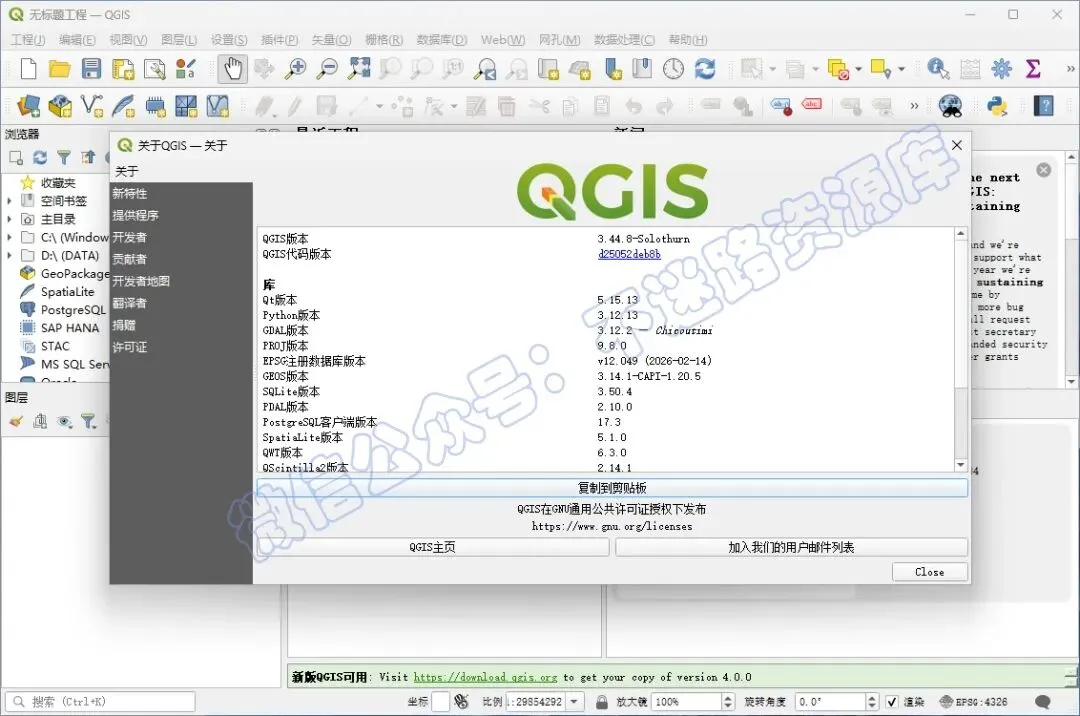Click the locator search bar (Ctrl+K)
This screenshot has height=716, width=1080.
point(101,702)
